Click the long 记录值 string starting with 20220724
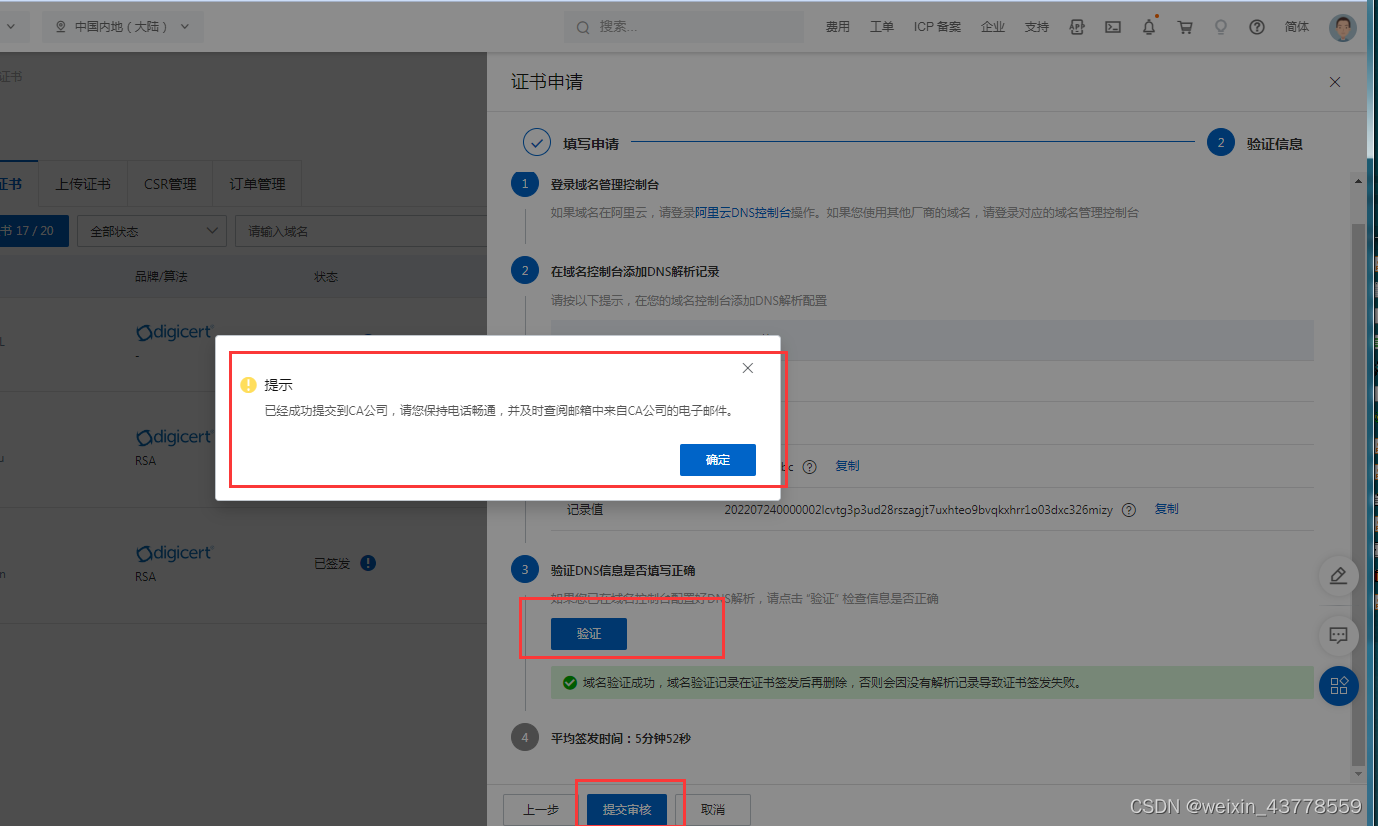The image size is (1378, 826). coord(919,510)
